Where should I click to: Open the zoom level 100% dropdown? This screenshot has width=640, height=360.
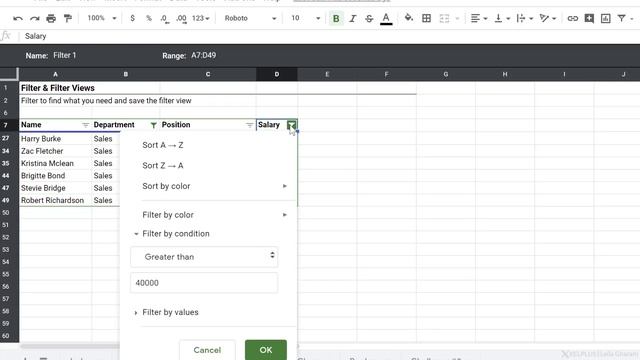(102, 18)
